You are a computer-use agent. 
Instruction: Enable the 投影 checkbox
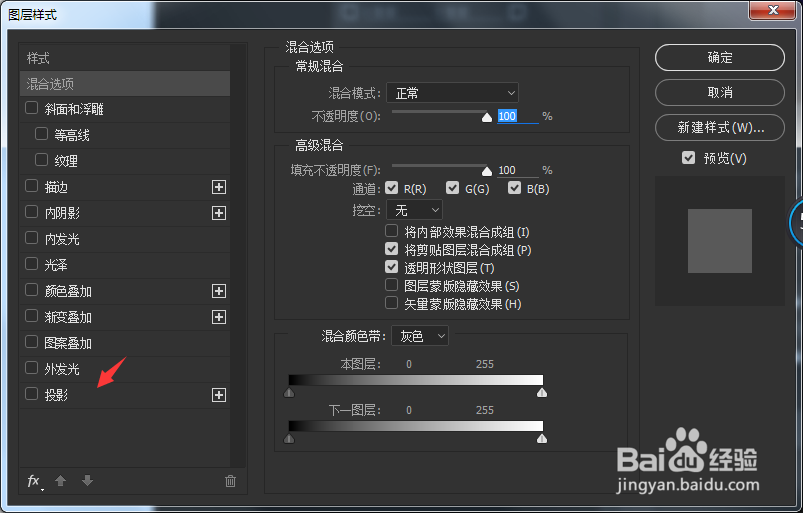[x=32, y=394]
